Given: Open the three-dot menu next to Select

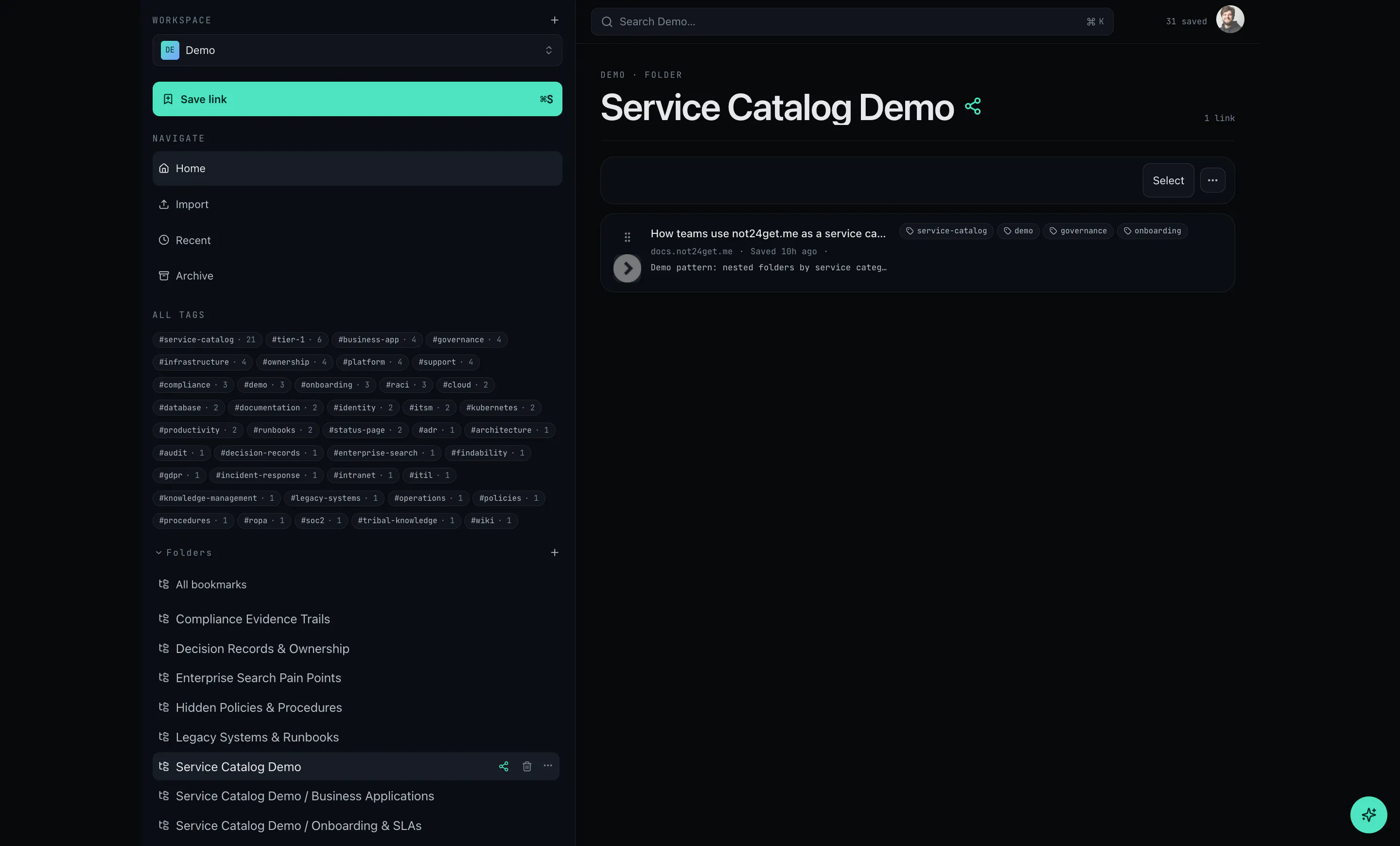Looking at the screenshot, I should pos(1212,180).
